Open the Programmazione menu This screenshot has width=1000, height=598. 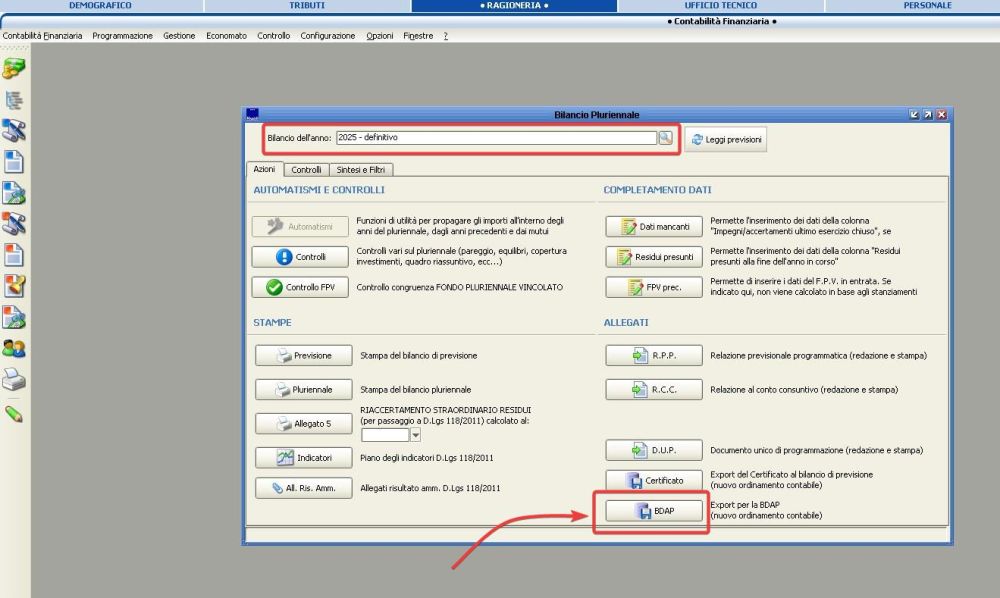(x=122, y=36)
